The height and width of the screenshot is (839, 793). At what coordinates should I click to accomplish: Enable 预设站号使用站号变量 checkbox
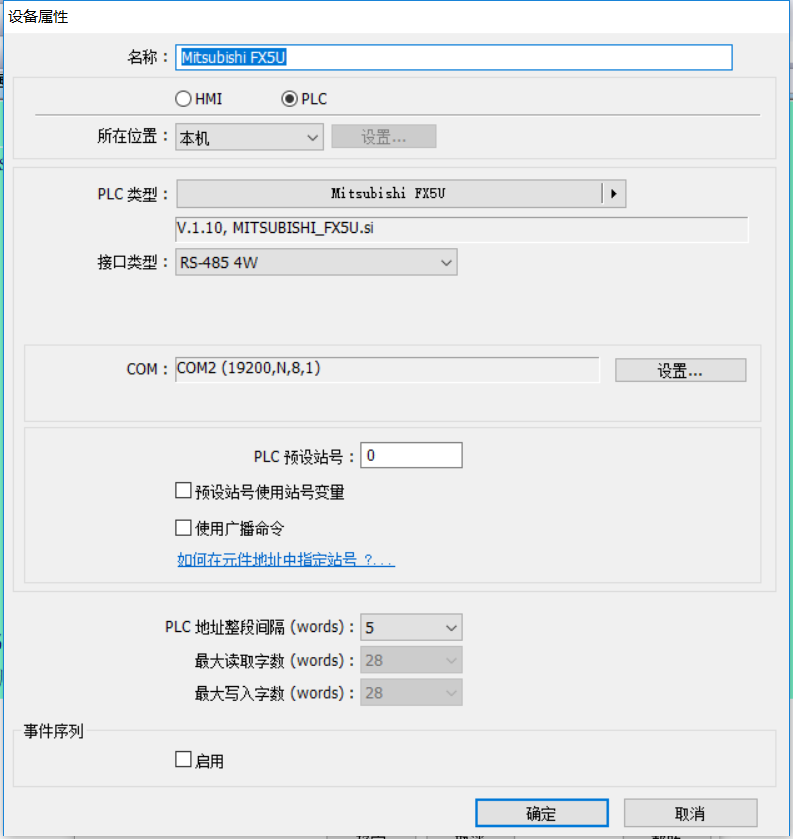tap(183, 492)
